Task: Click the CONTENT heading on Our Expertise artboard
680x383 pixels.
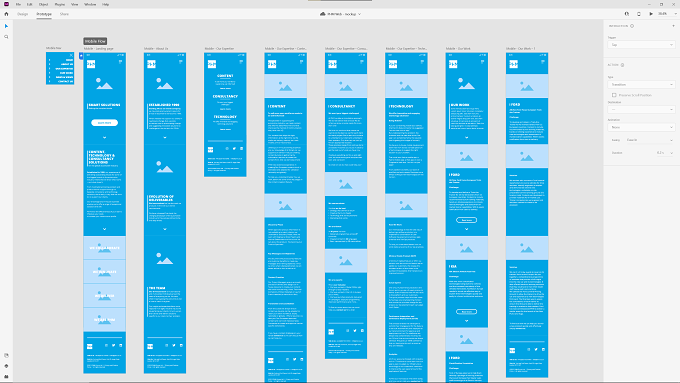Action: pyautogui.click(x=225, y=75)
